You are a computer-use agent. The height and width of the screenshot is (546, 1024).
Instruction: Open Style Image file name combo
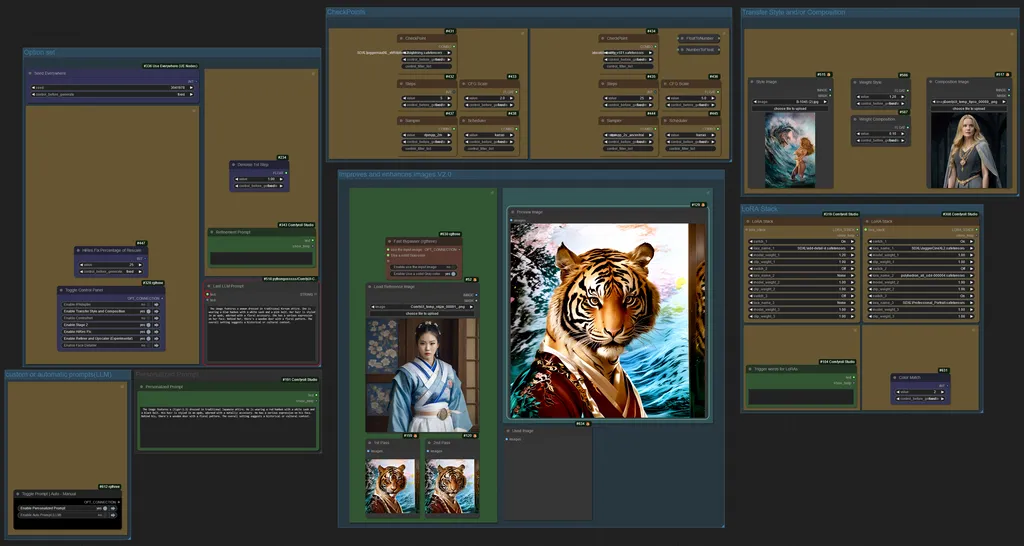coord(790,102)
